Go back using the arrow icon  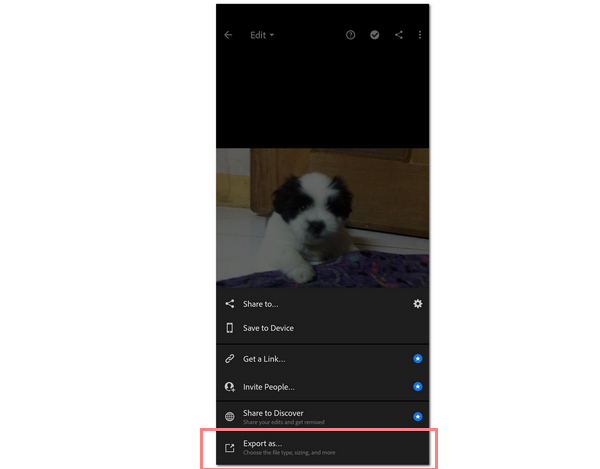tap(228, 35)
